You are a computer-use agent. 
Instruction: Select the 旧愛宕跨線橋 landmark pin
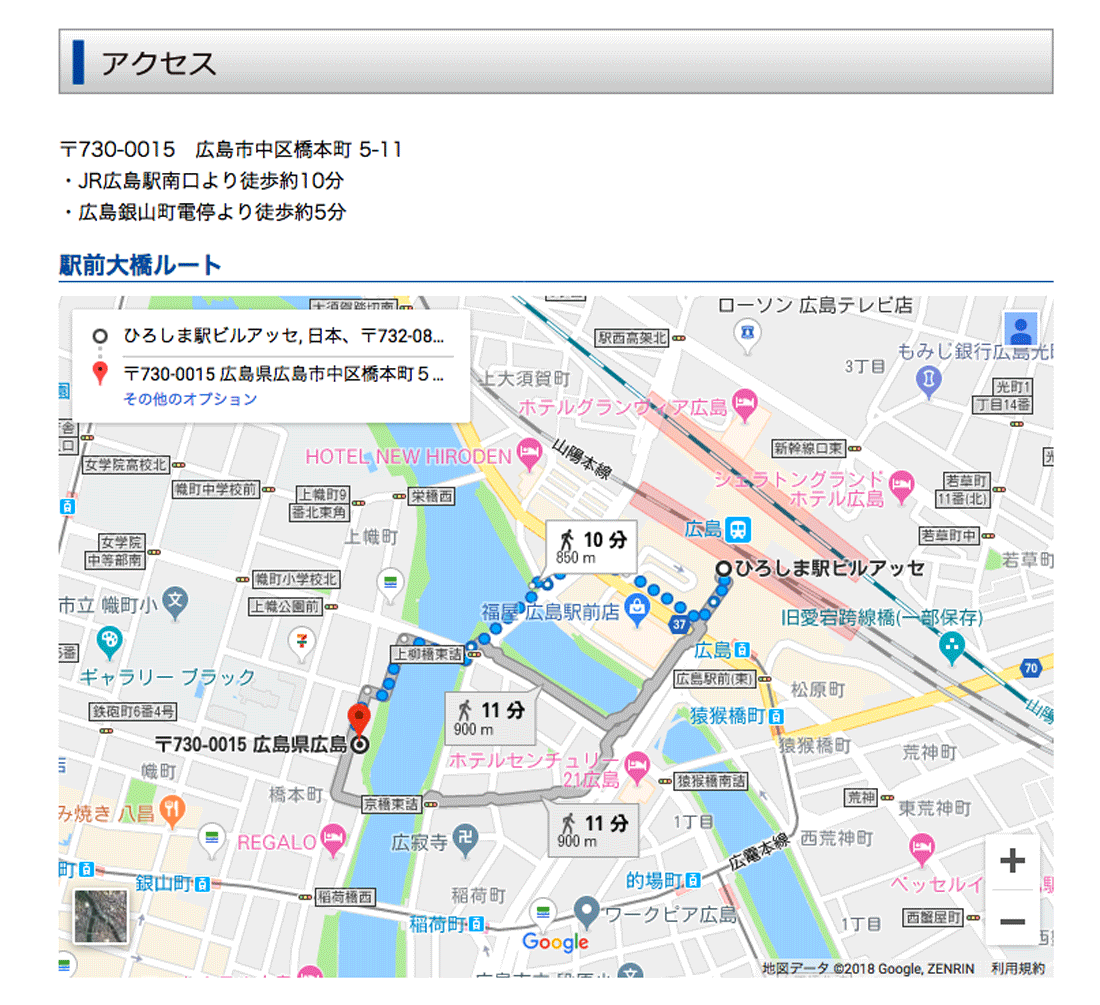tap(951, 648)
